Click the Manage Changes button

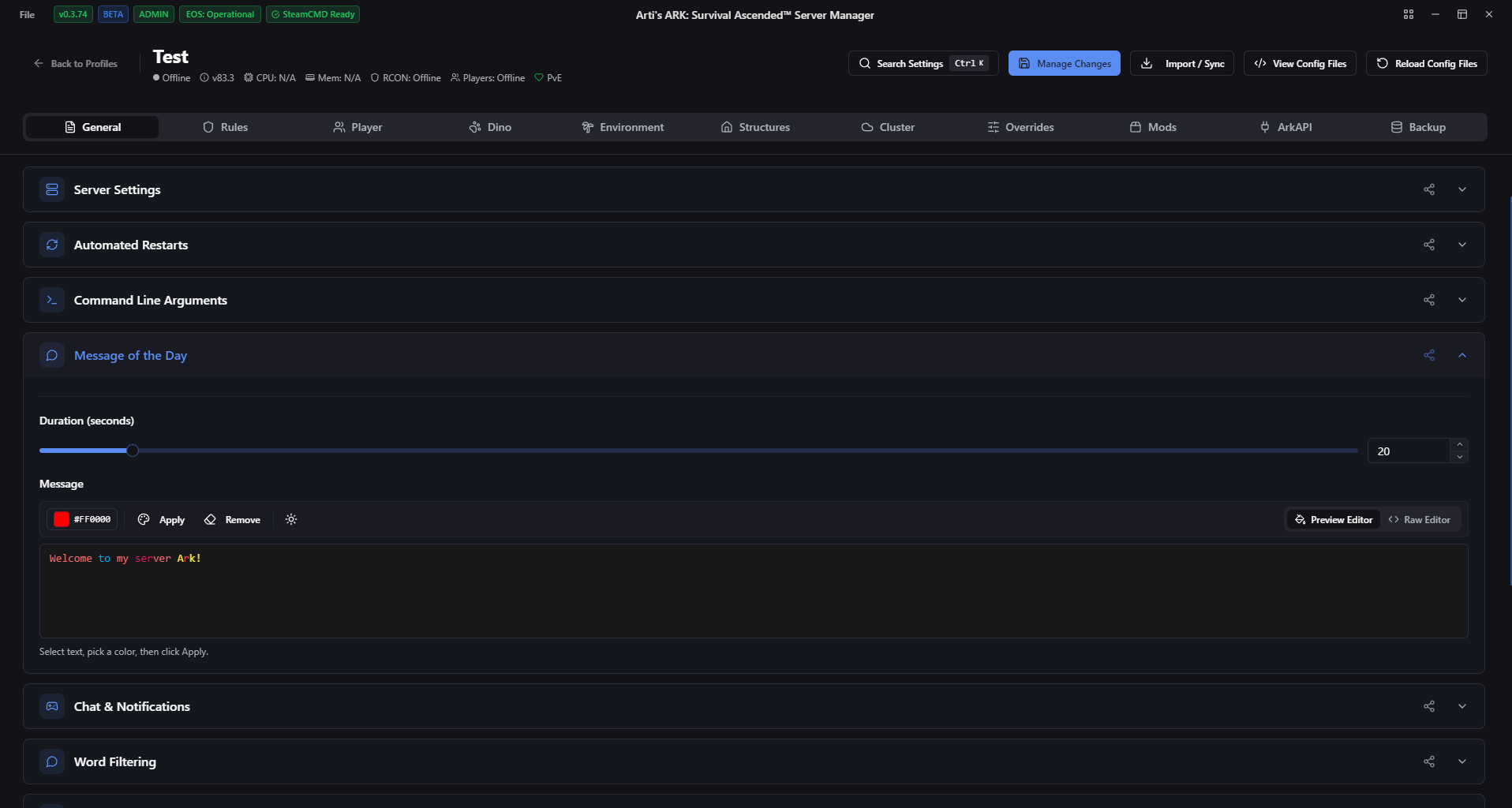coord(1064,63)
